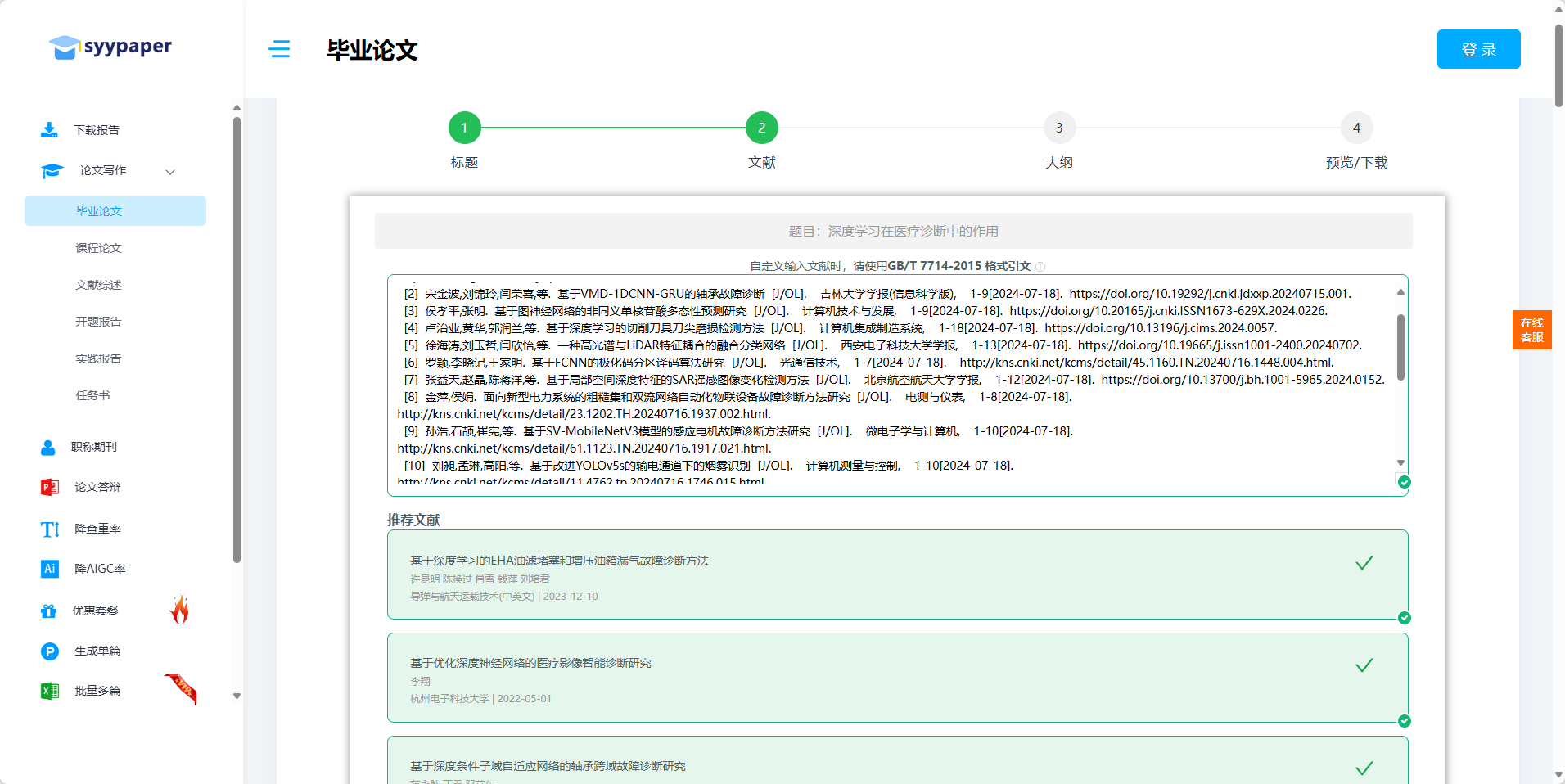Click reference [2] 宋金波 line
Image resolution: width=1565 pixels, height=784 pixels.
(877, 294)
